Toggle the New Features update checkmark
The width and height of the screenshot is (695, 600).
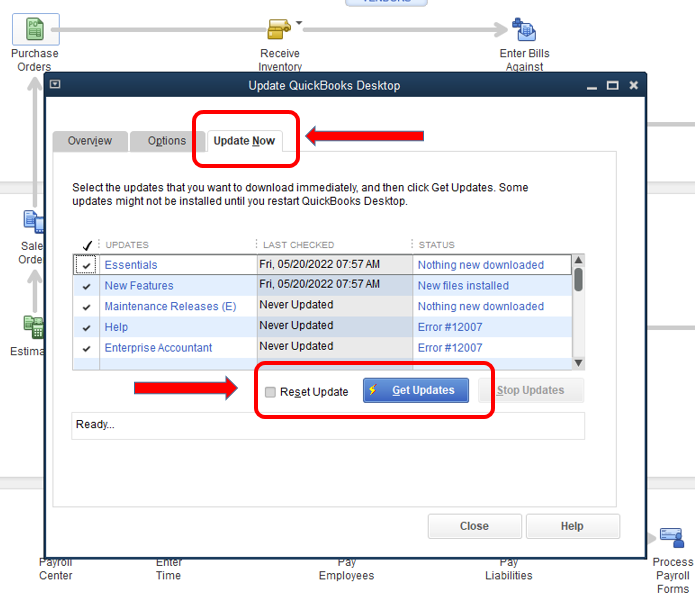click(x=86, y=286)
